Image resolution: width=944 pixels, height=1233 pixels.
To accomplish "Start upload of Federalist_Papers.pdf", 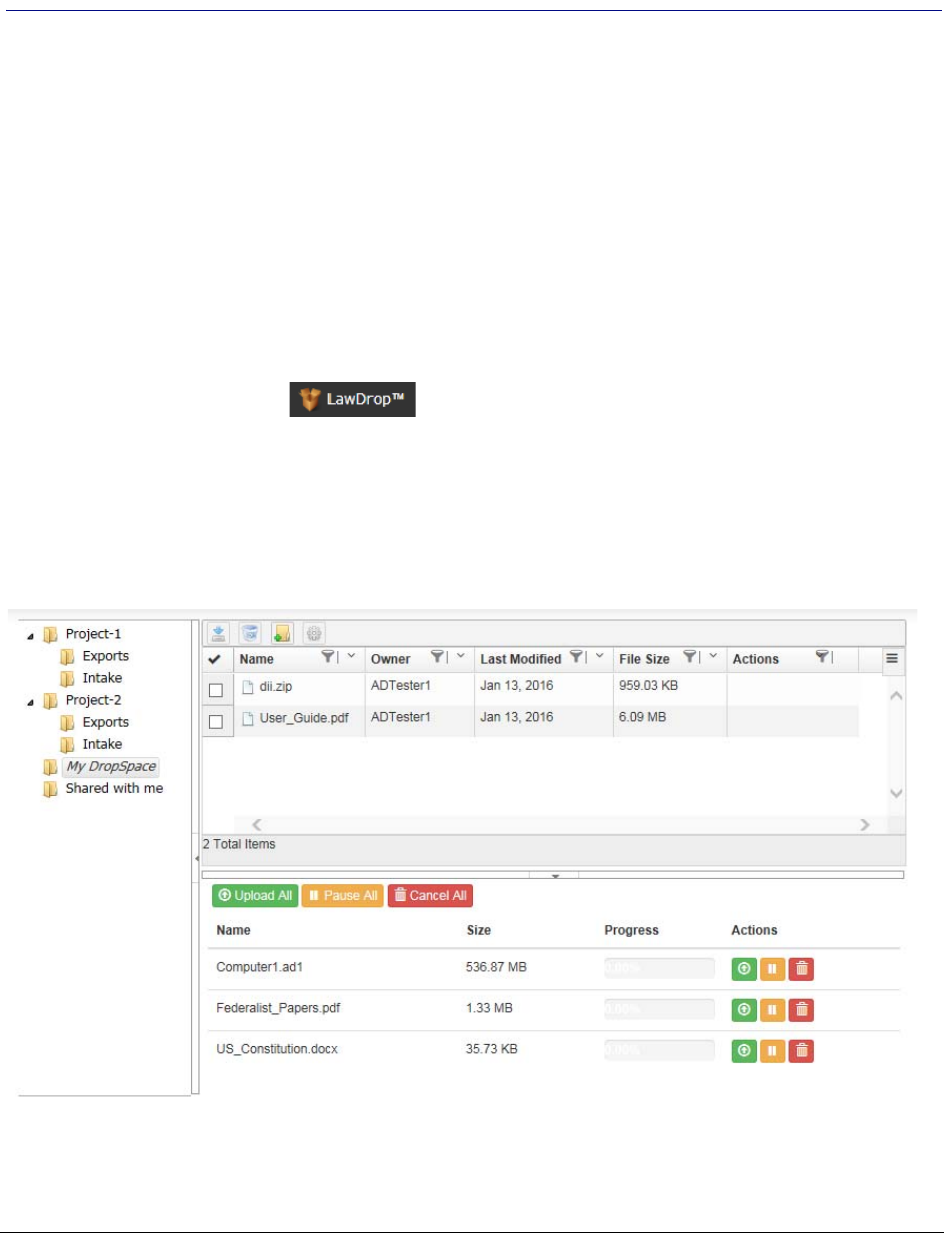I will 744,1010.
